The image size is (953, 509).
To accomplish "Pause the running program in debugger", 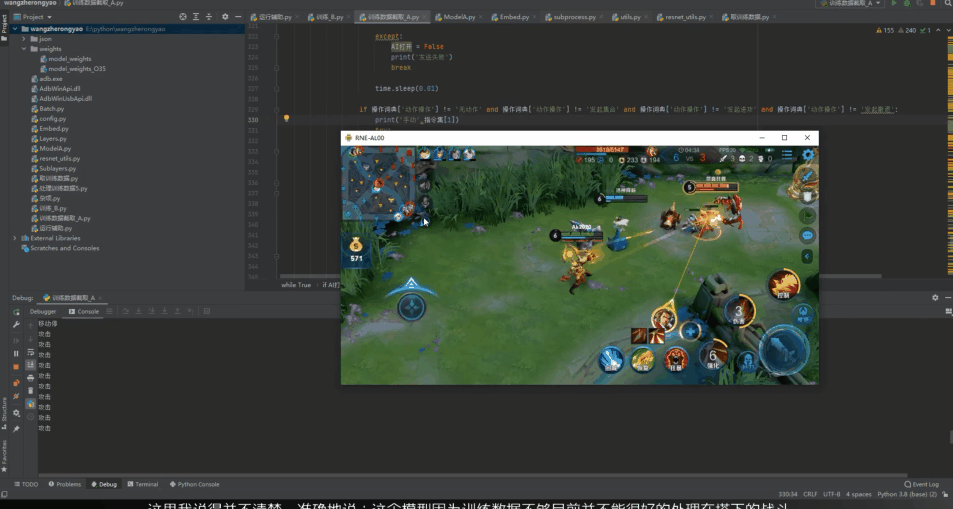I will [x=16, y=353].
